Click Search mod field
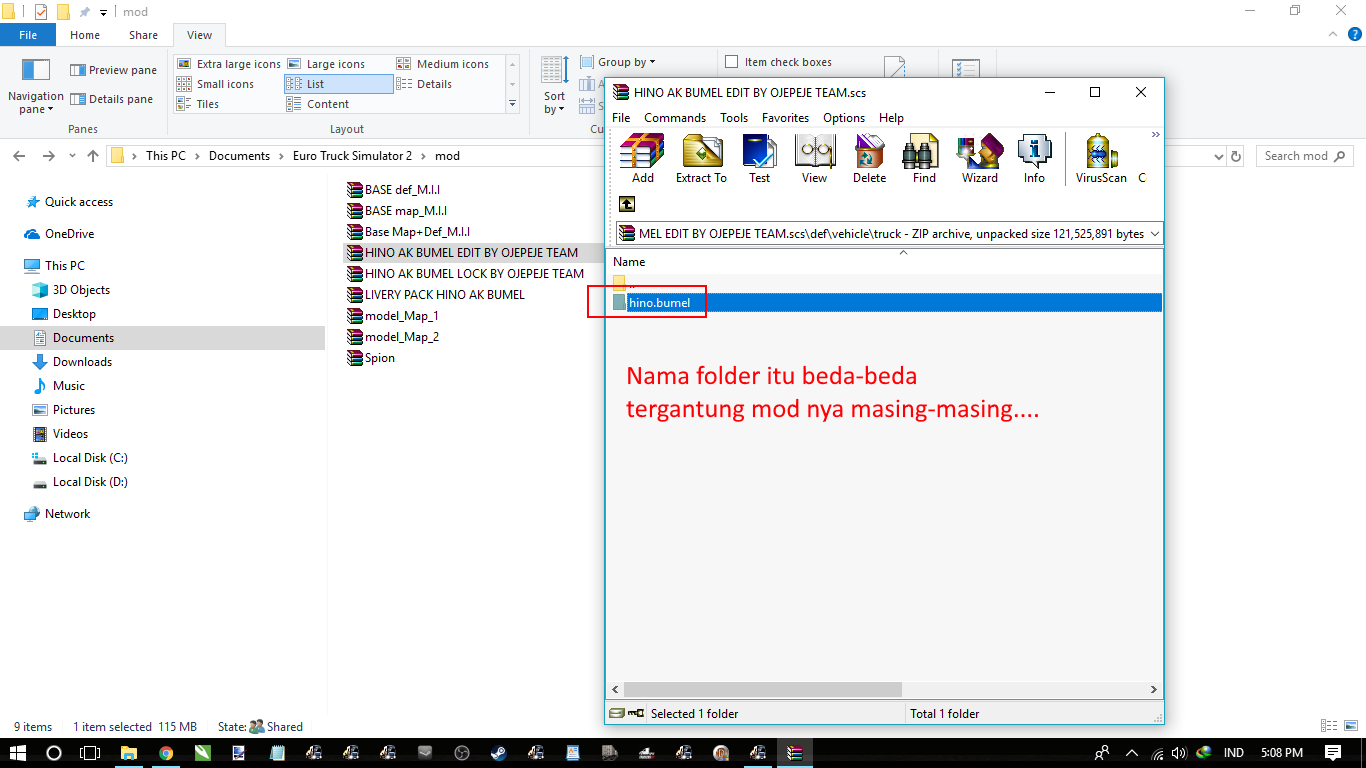The width and height of the screenshot is (1366, 768). coord(1305,156)
